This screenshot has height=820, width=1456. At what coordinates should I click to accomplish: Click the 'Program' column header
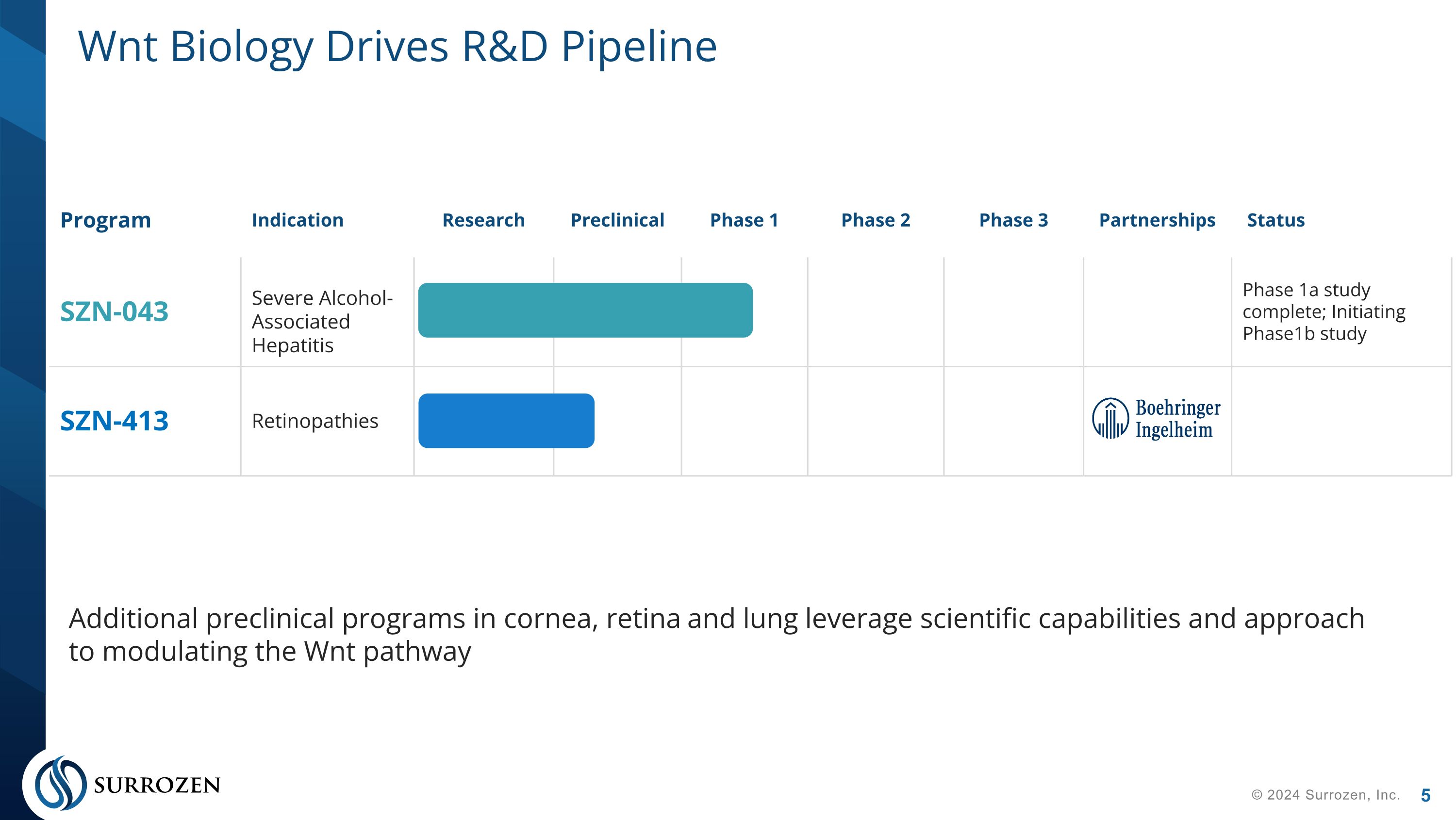tap(106, 220)
